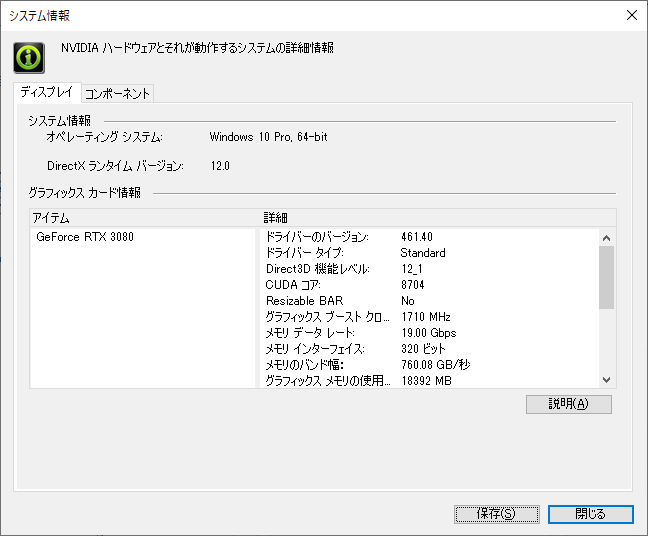The image size is (648, 536).
Task: Select the GeForce RTX 3080 item
Action: 85,237
